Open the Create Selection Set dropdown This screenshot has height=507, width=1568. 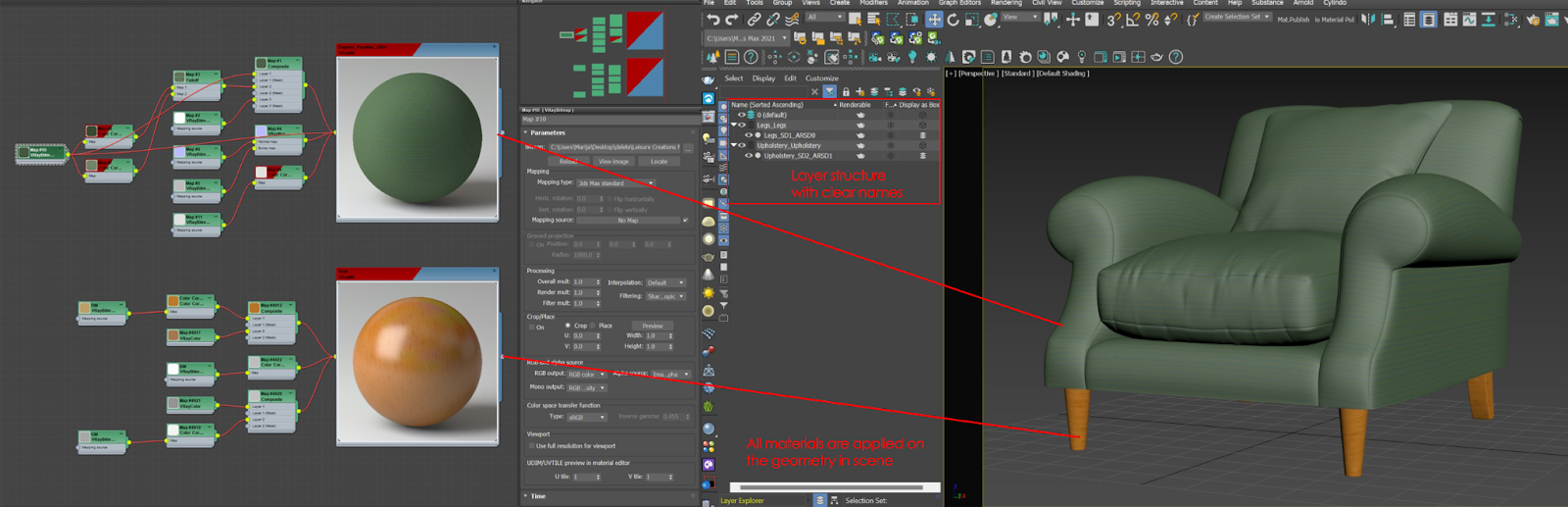tap(1237, 17)
